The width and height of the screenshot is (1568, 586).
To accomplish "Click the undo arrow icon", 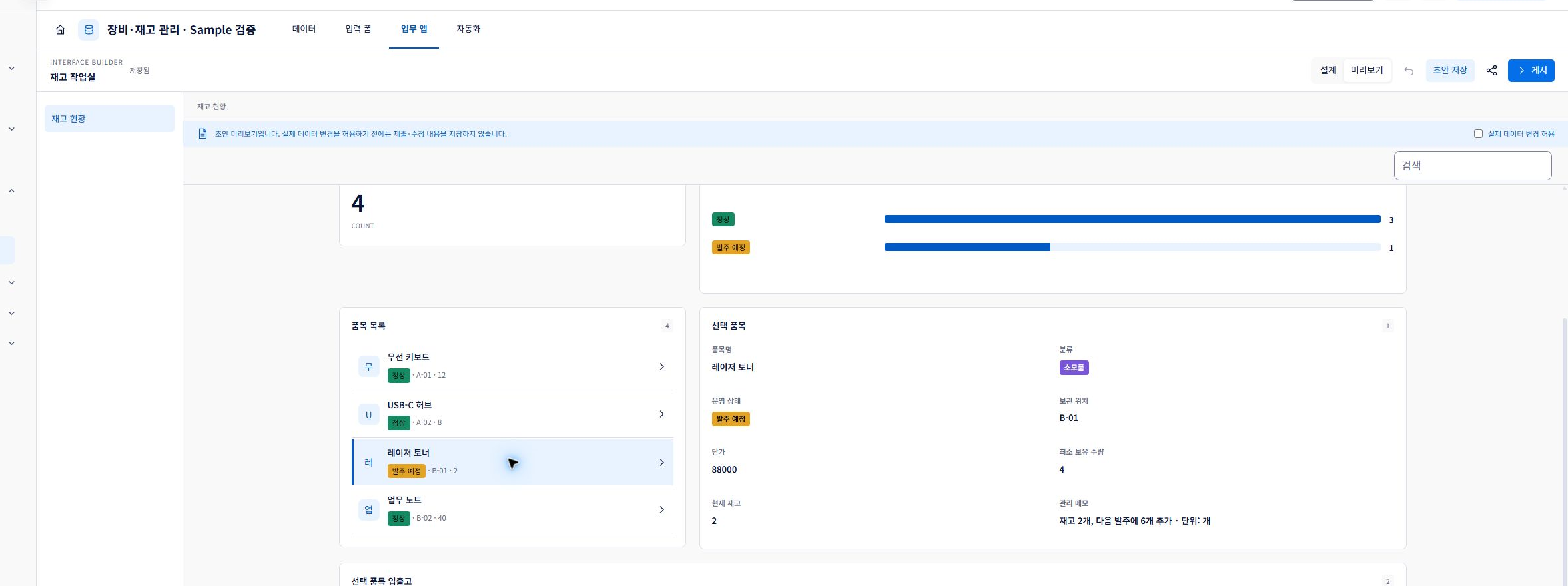I will pyautogui.click(x=1409, y=71).
